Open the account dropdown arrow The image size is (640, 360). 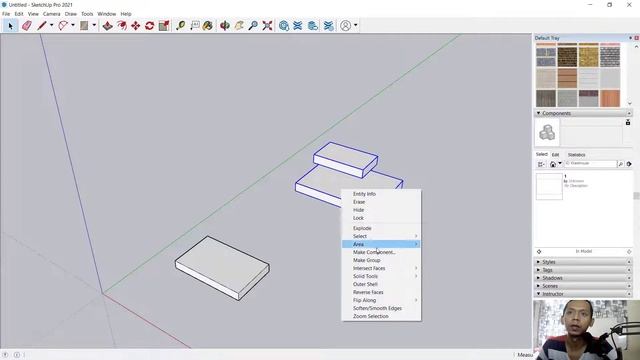click(356, 25)
